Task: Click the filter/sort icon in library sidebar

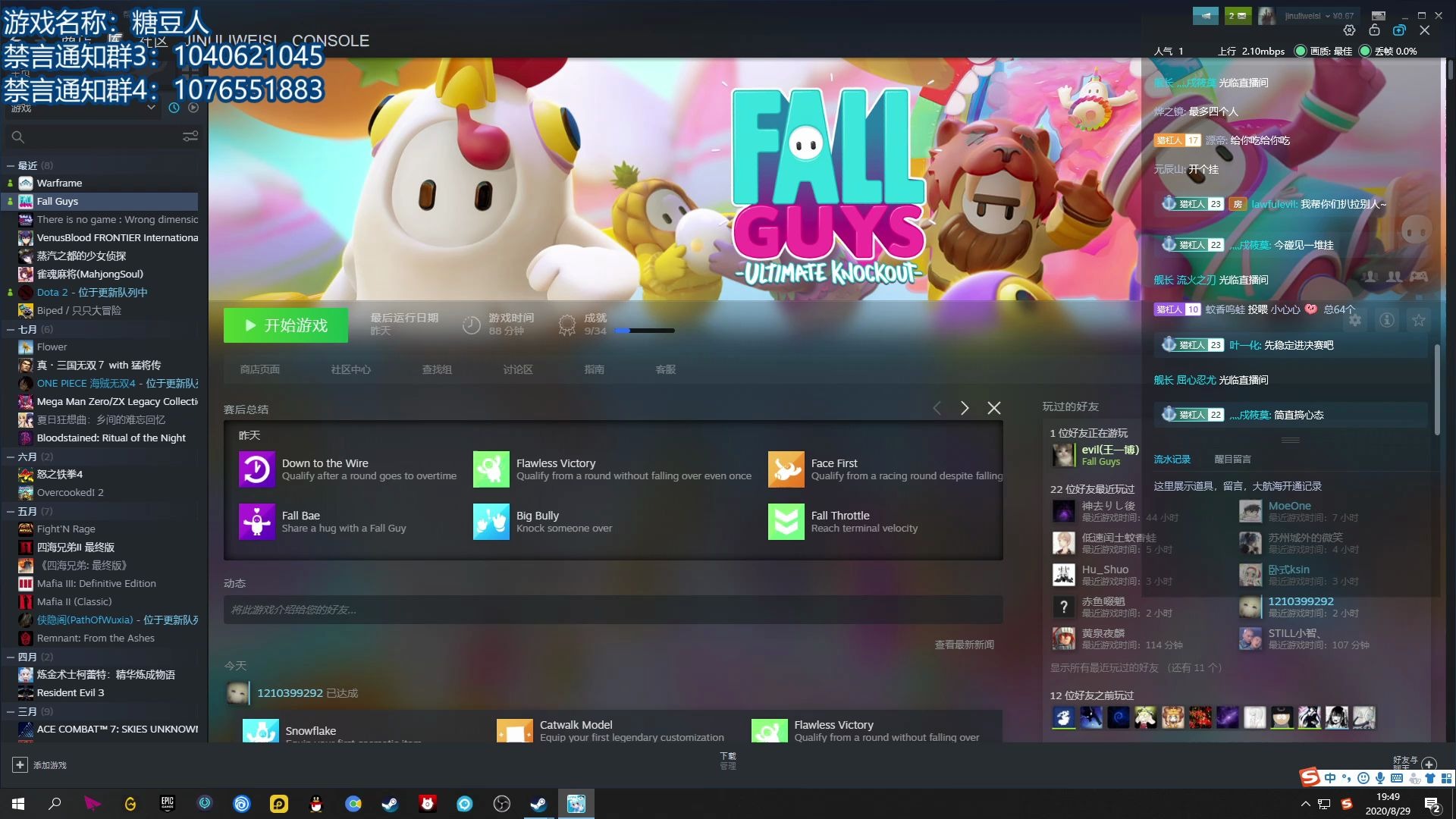Action: pyautogui.click(x=190, y=136)
